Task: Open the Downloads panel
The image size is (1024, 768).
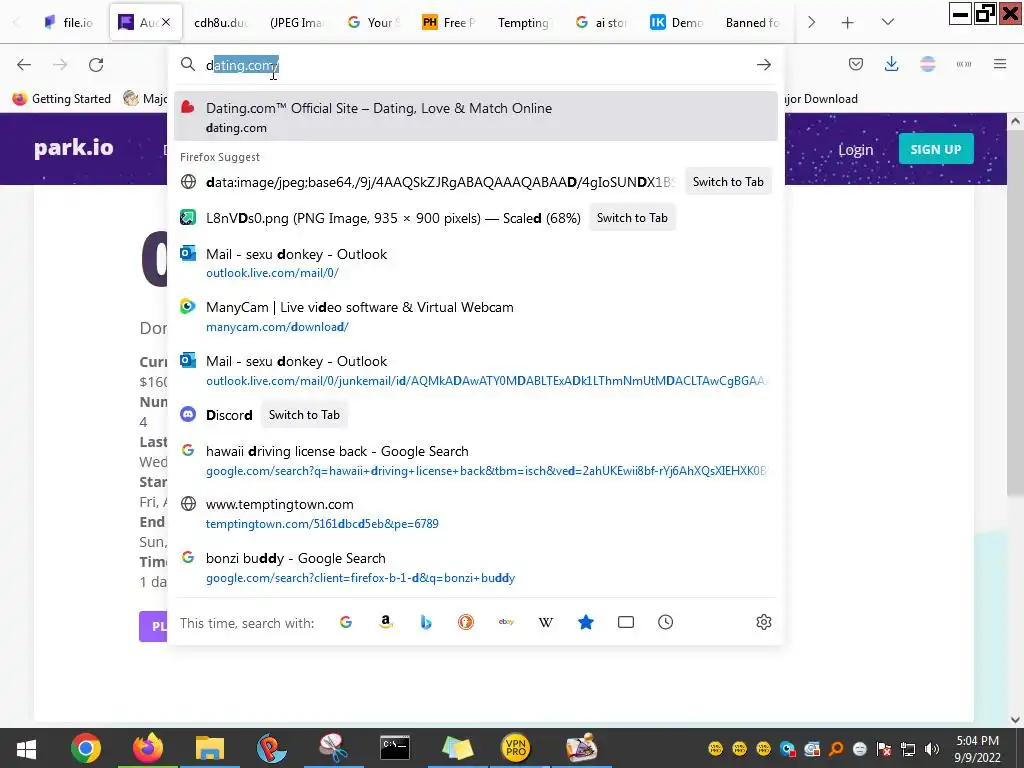Action: click(x=891, y=64)
